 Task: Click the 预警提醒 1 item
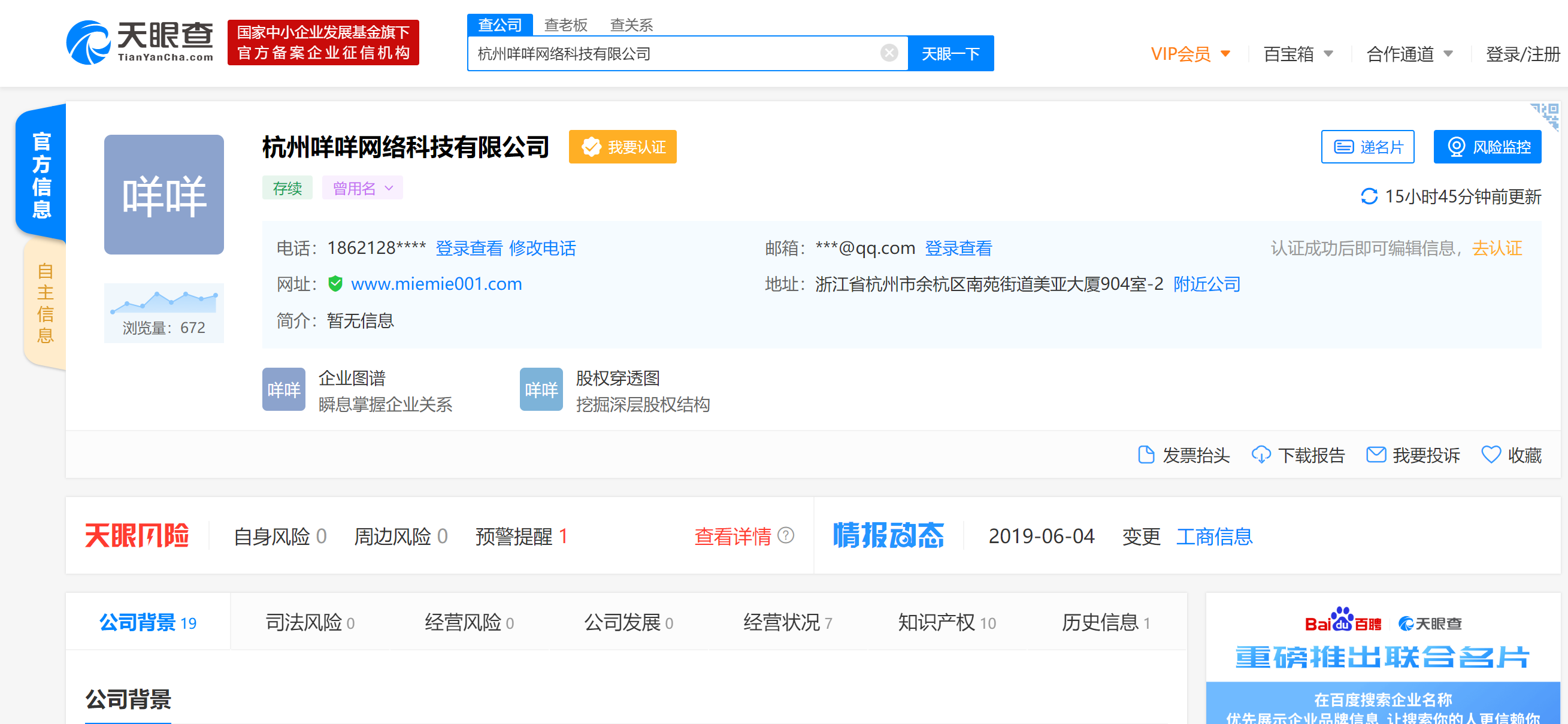pos(522,537)
